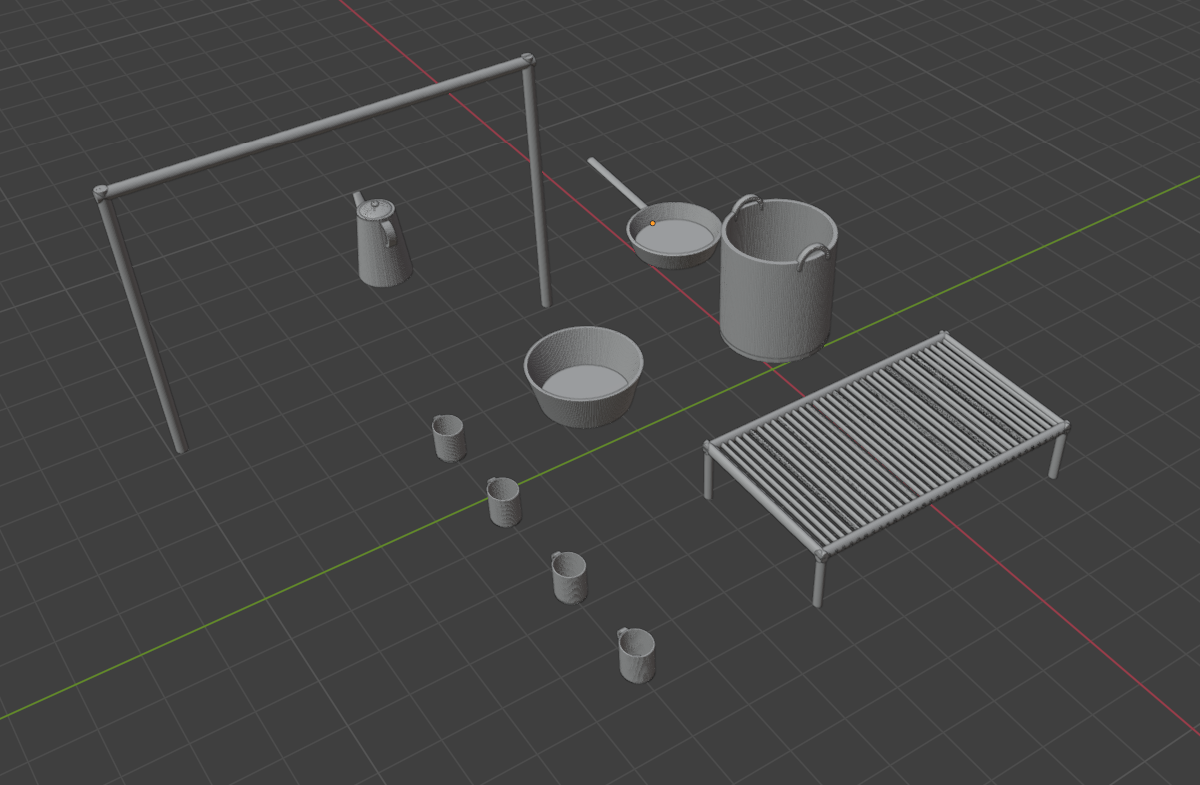Select the horizontal crossbar of the pole frame
This screenshot has width=1200, height=785.
pyautogui.click(x=314, y=127)
